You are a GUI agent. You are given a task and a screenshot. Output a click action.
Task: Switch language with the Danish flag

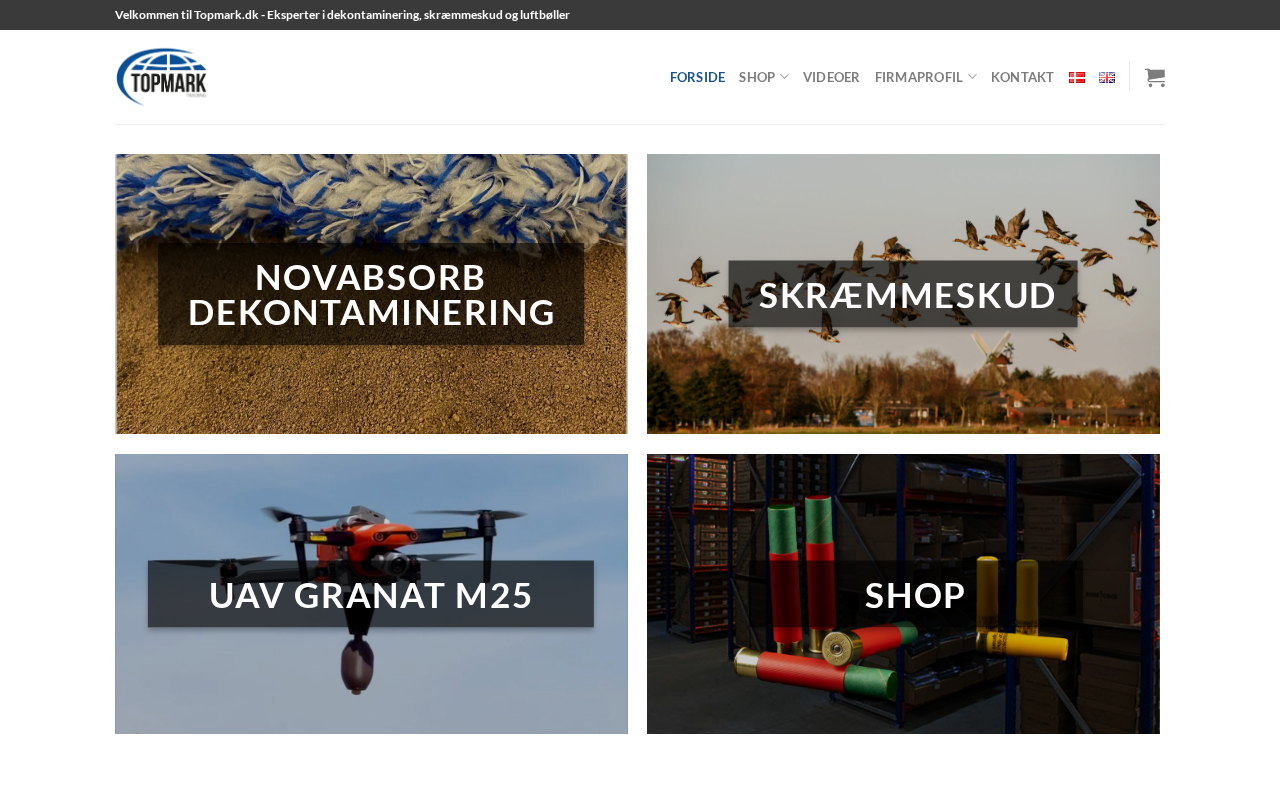(x=1077, y=77)
